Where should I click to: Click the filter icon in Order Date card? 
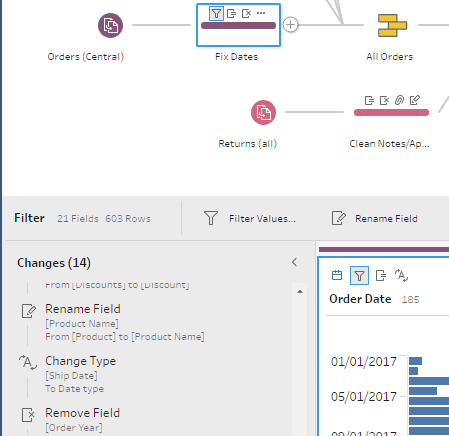coord(359,276)
